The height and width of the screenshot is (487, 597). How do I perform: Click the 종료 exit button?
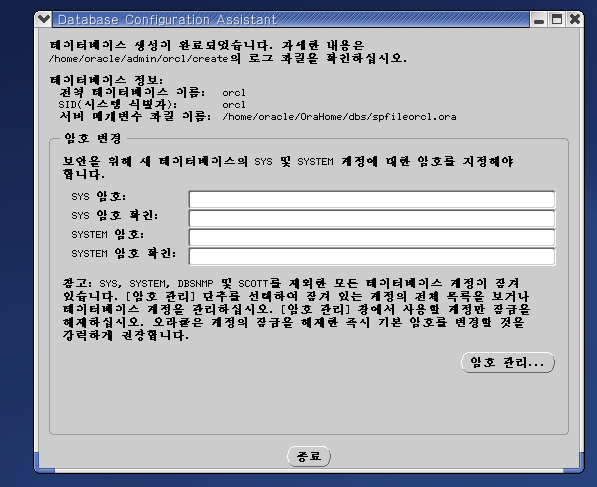point(309,456)
